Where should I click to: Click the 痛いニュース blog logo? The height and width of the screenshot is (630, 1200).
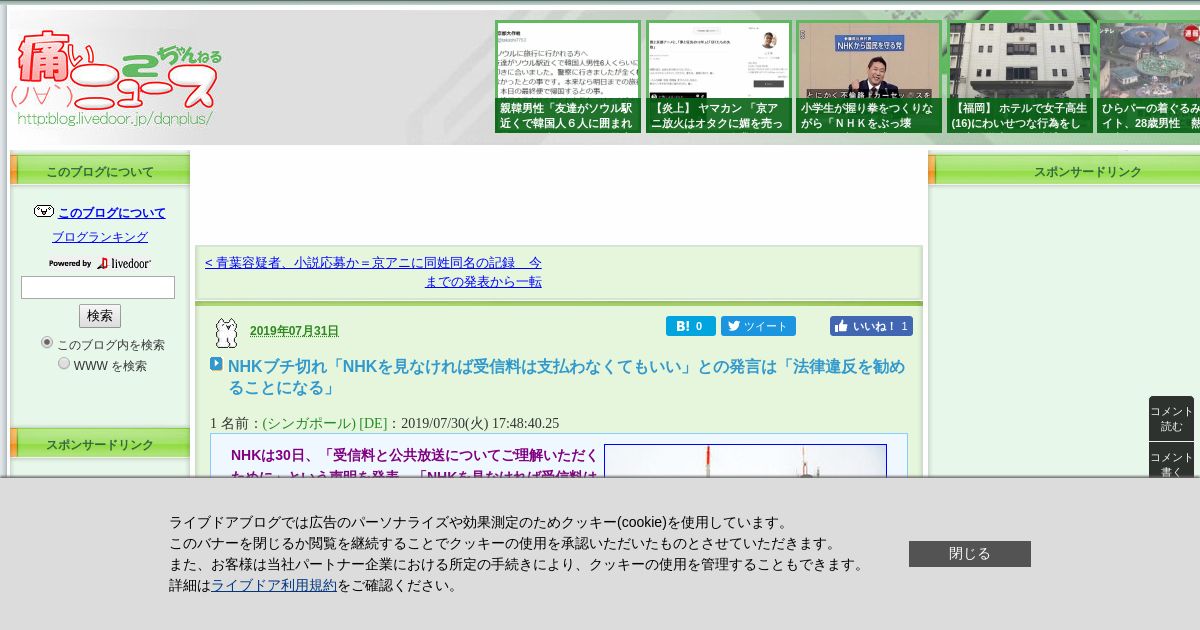116,79
